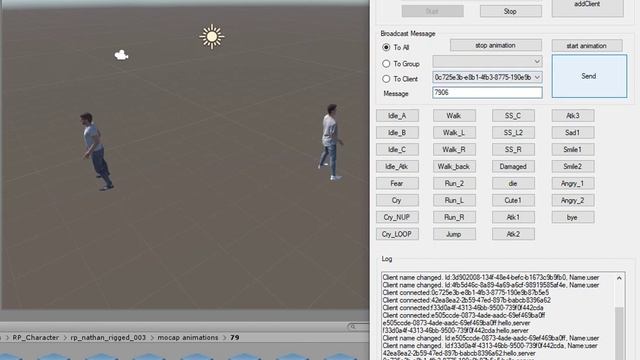Viewport: 640px width, 360px height.
Task: Click the Run_R button
Action: 454,218
